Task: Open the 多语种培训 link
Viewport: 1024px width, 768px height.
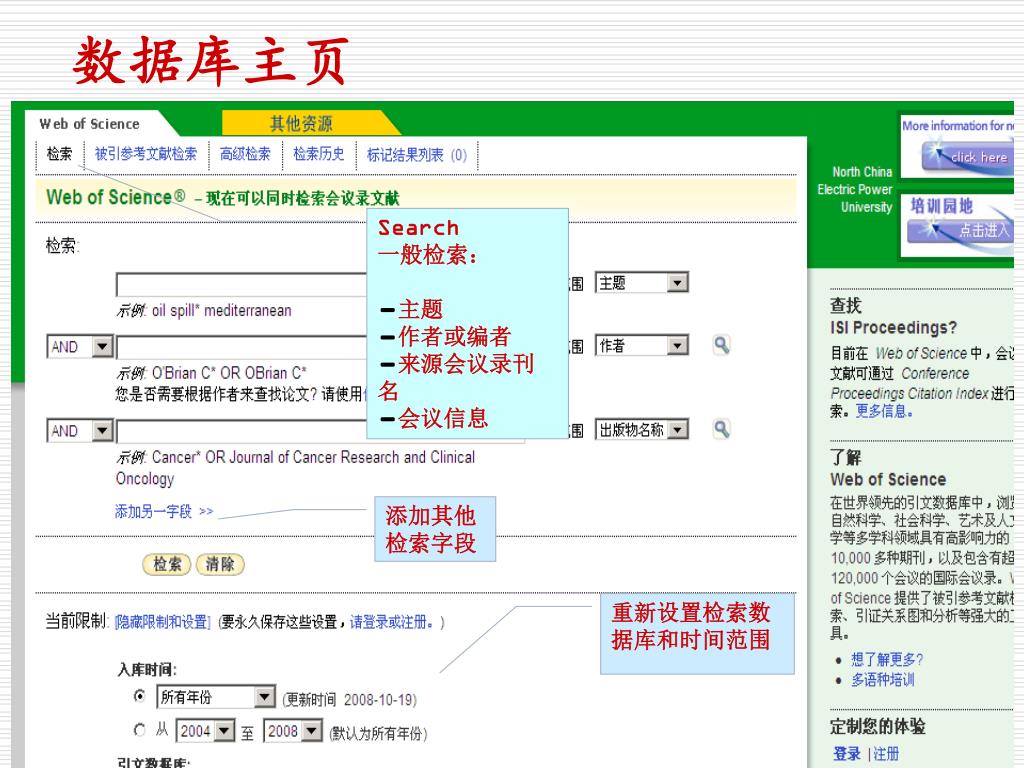Action: click(882, 680)
